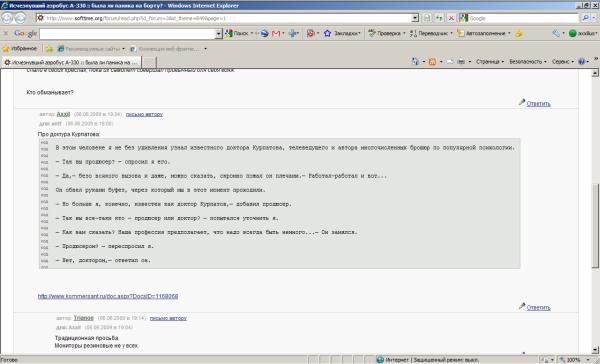The width and height of the screenshot is (600, 364).
Task: Click the search magnifier button
Action: (585, 18)
